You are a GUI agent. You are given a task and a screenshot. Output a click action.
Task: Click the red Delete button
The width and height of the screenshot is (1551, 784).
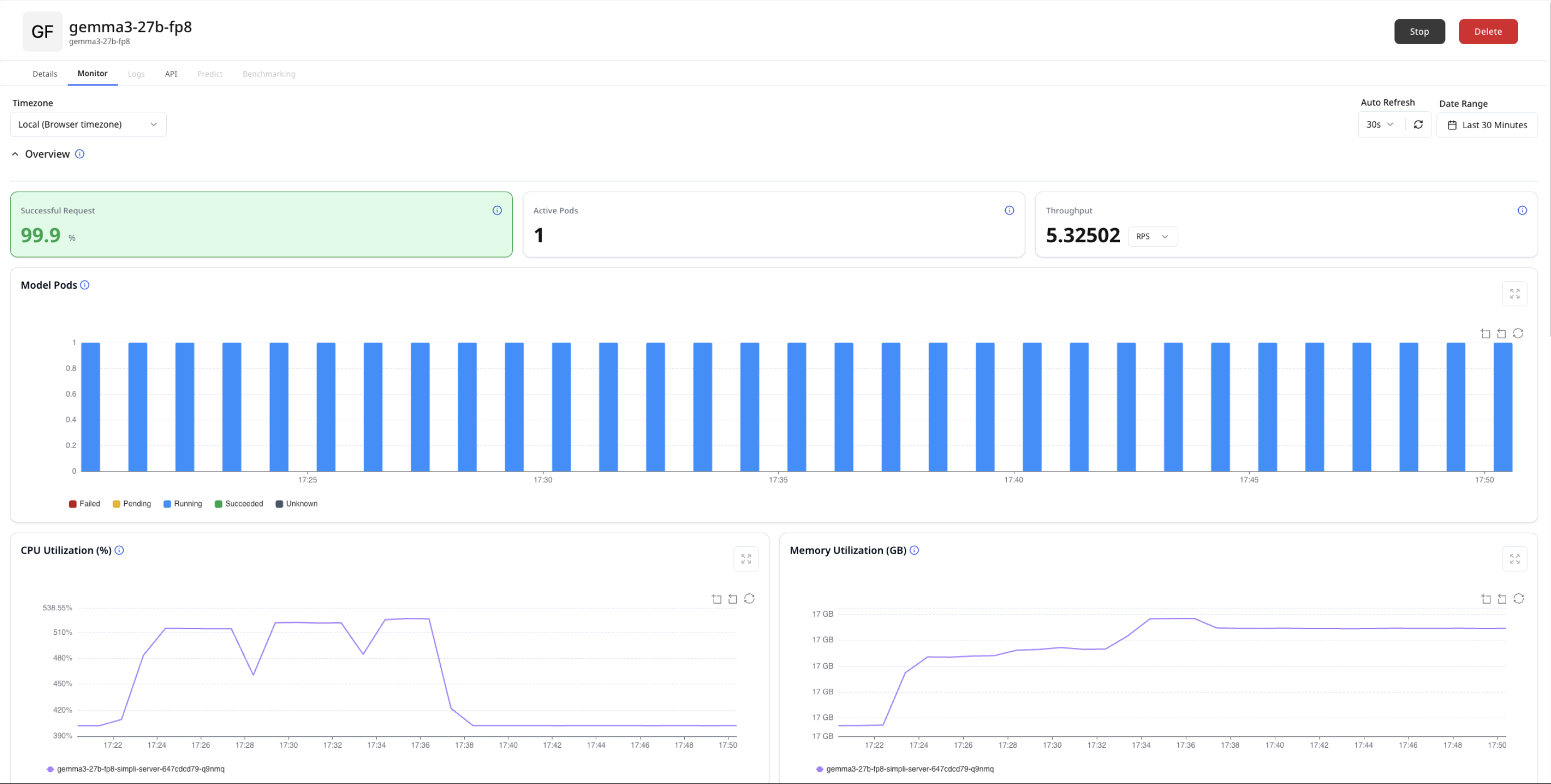coord(1487,32)
